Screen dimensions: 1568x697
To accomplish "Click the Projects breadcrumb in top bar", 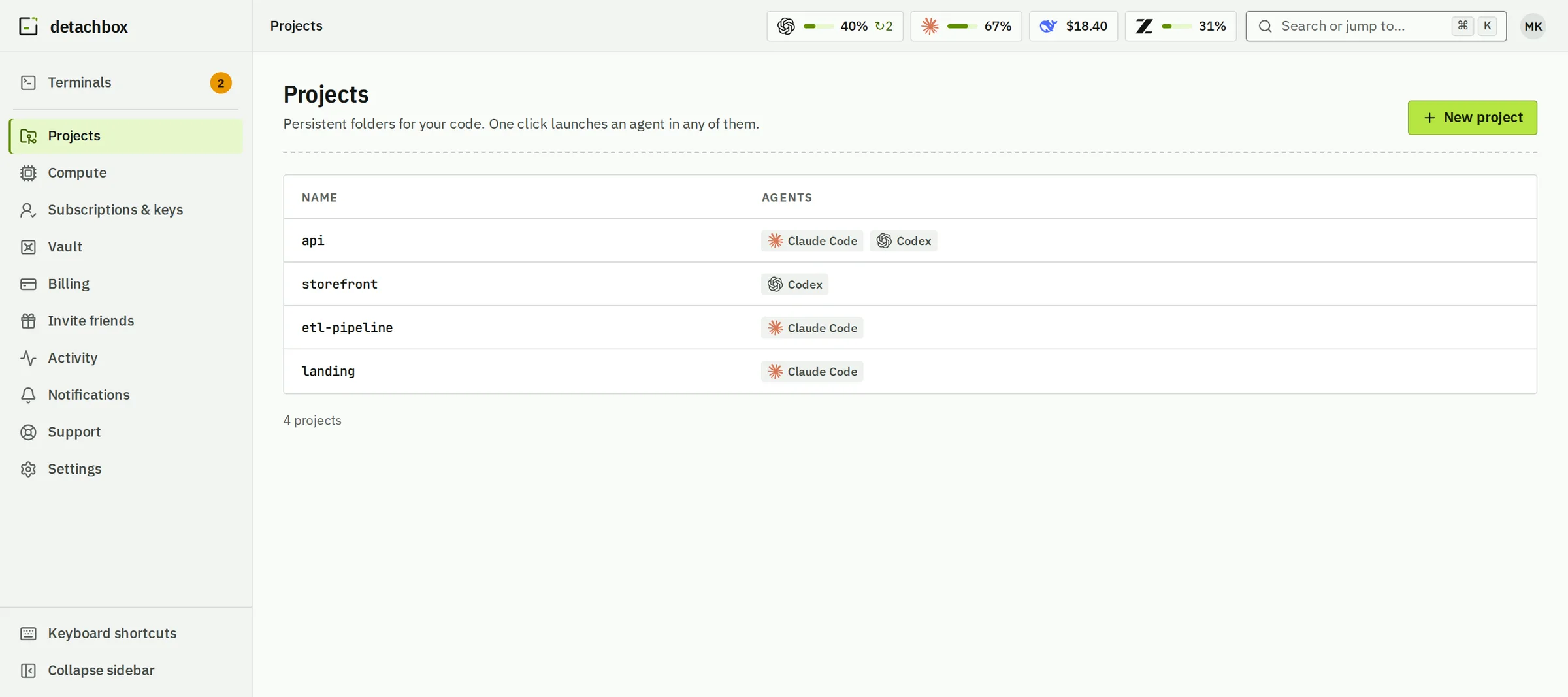I will [x=297, y=26].
